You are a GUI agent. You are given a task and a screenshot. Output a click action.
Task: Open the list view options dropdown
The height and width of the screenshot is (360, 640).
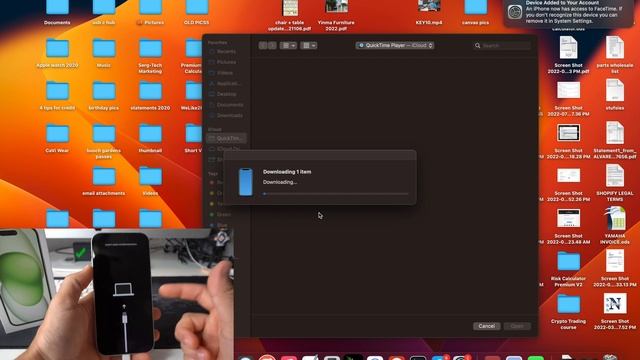288,45
